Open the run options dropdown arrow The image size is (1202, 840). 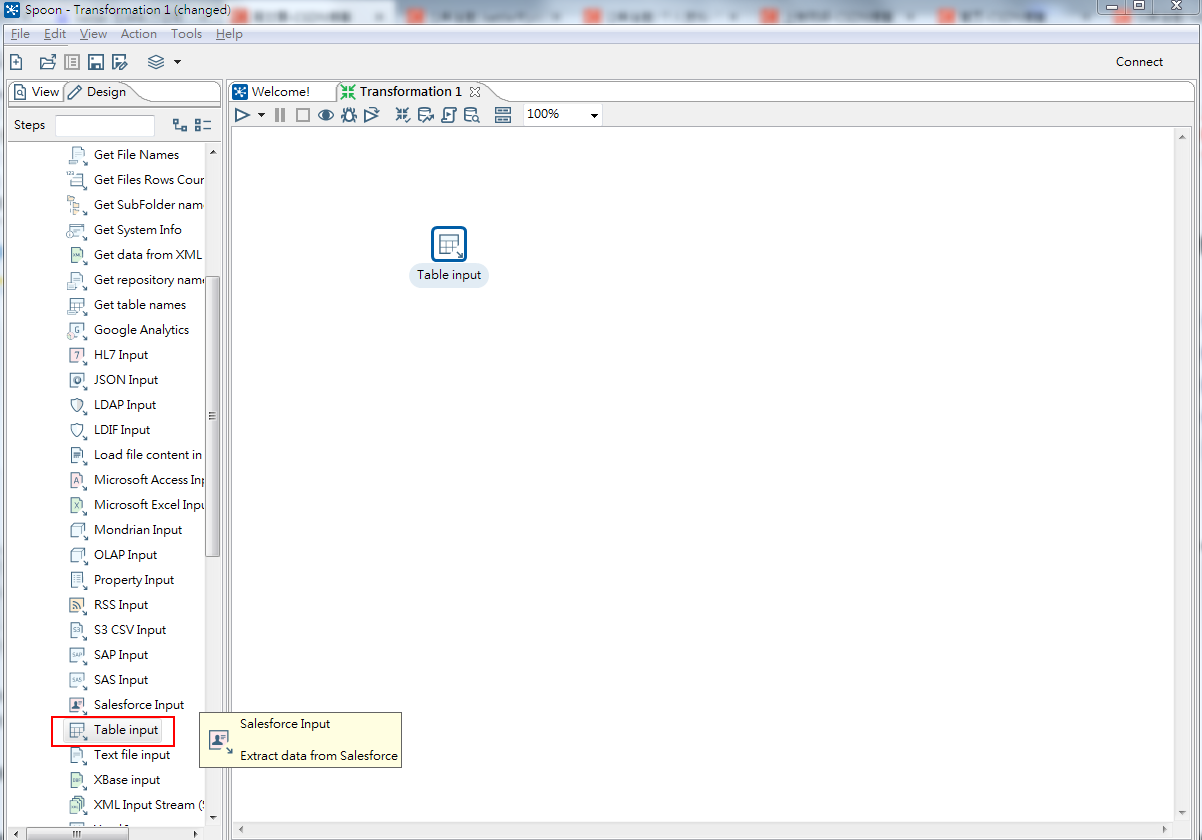click(x=261, y=114)
